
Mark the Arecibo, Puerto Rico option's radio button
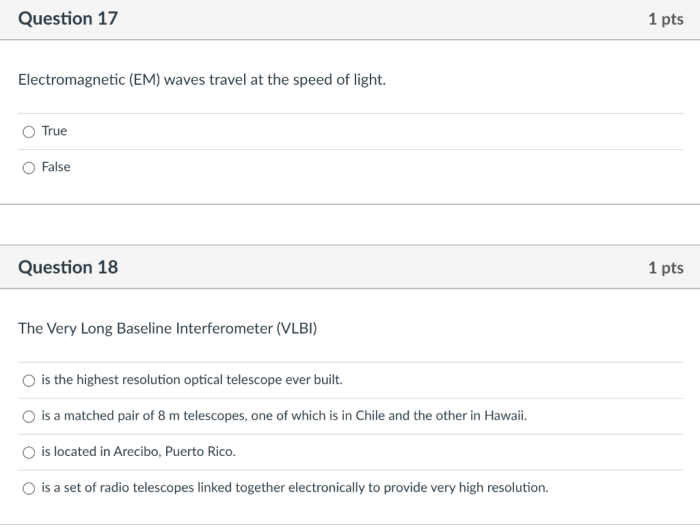click(x=28, y=452)
